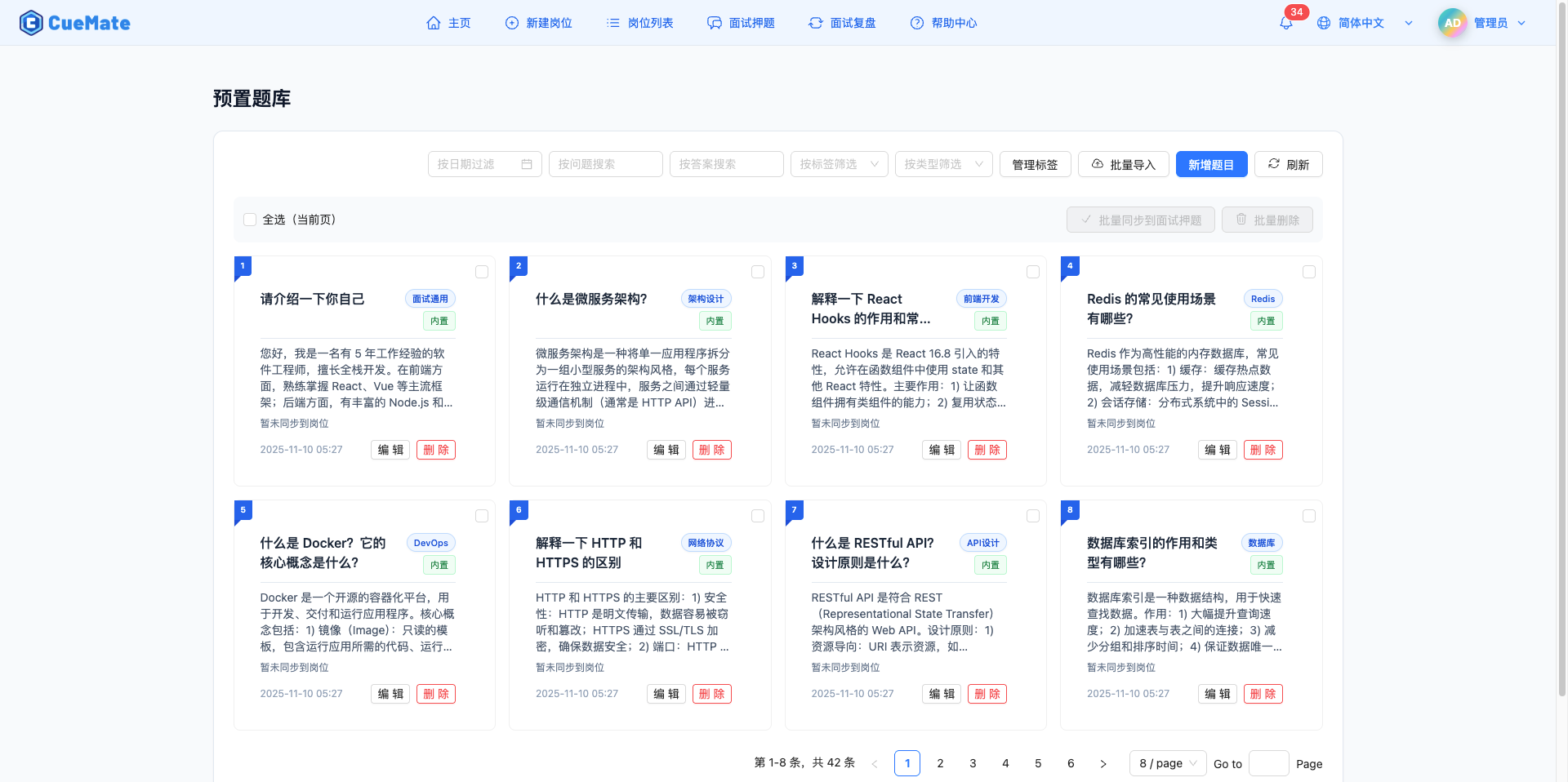Open the calendar icon in date filter
This screenshot has width=1568, height=782.
click(x=527, y=164)
